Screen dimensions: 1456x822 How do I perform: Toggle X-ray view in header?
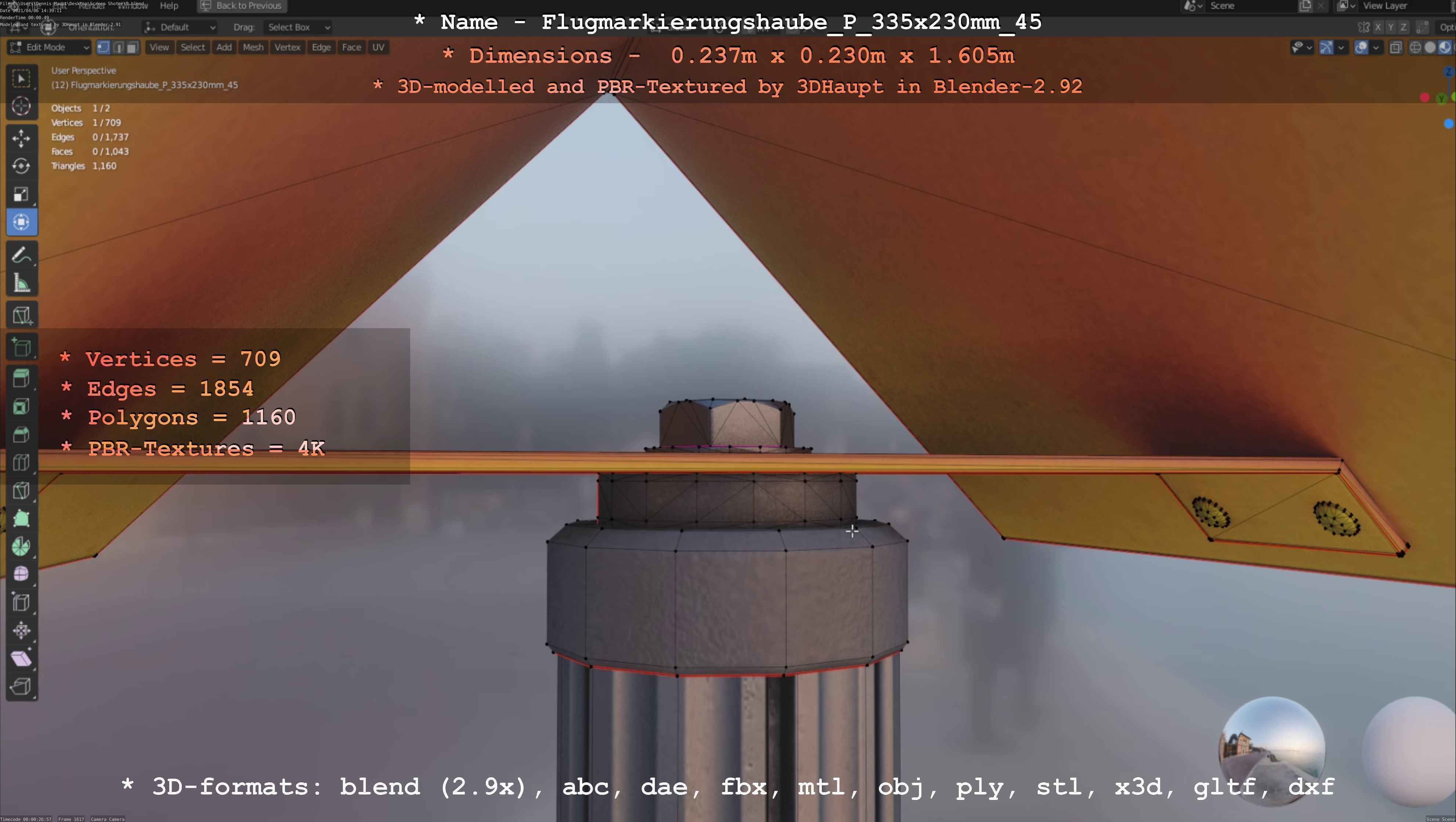(1395, 47)
